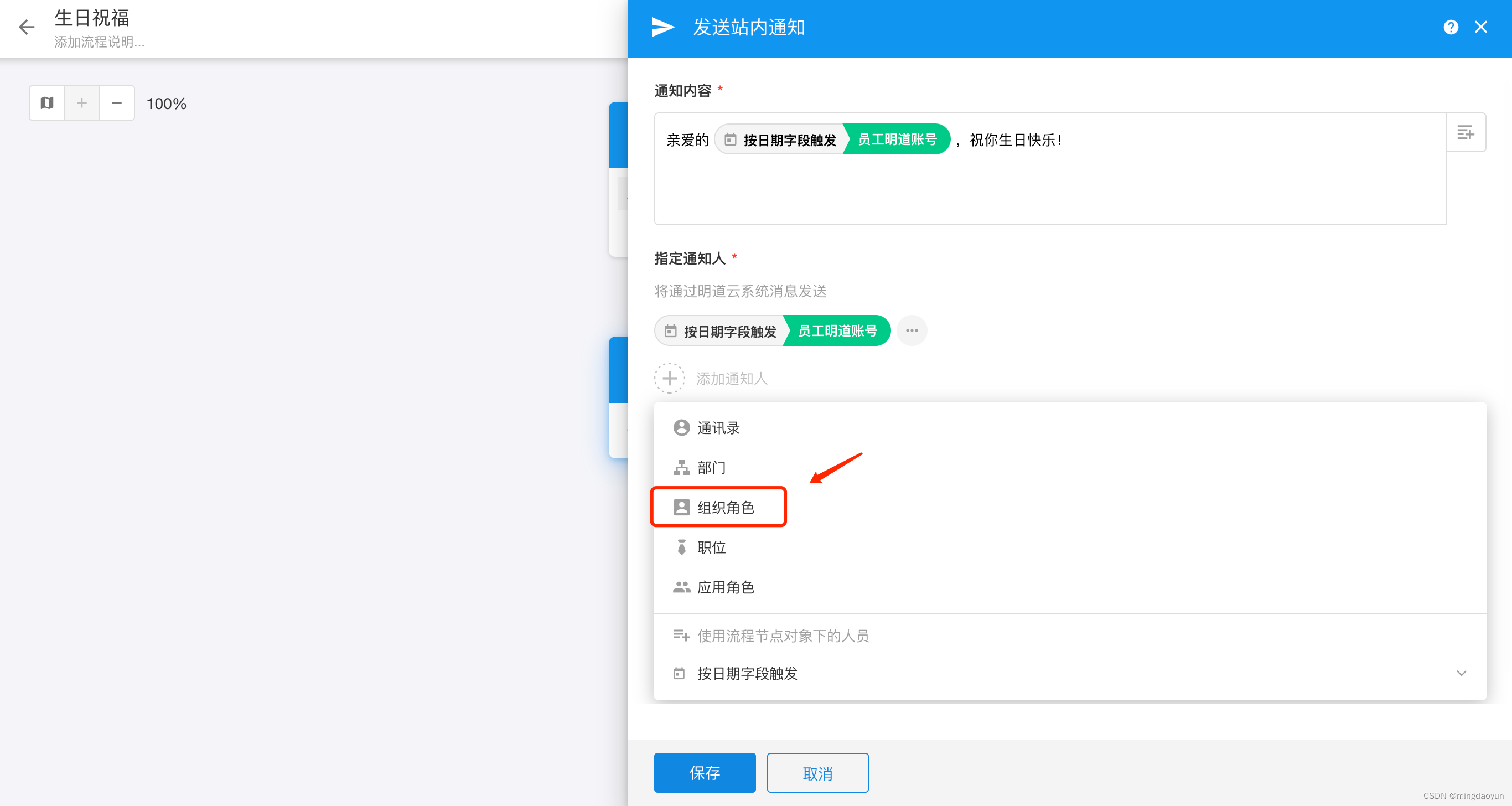Click the back arrow to exit the flow editor

pyautogui.click(x=26, y=27)
